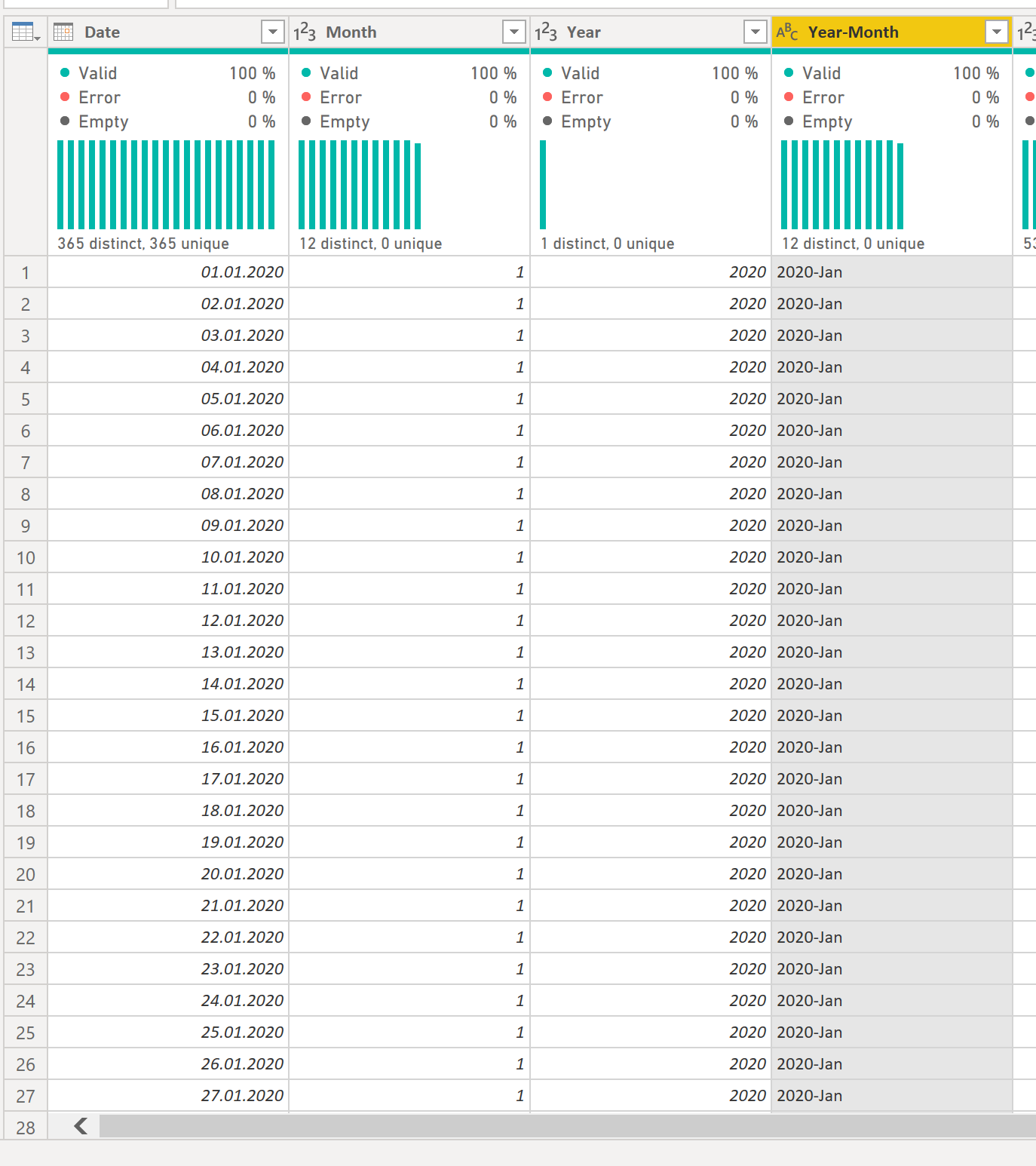
Task: Click the Year-Month value in row 22
Action: coord(892,937)
